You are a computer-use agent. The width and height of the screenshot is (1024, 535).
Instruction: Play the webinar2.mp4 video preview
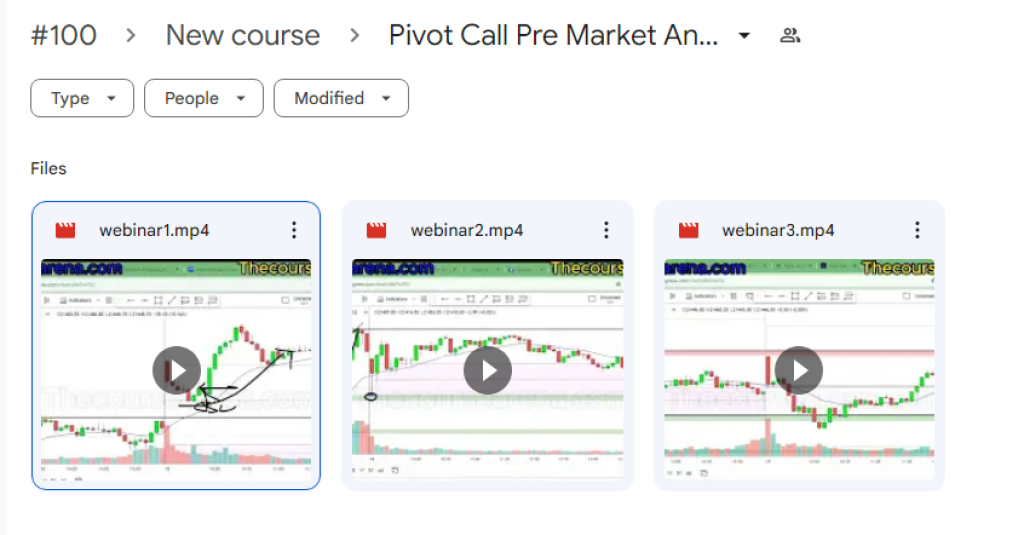(488, 371)
